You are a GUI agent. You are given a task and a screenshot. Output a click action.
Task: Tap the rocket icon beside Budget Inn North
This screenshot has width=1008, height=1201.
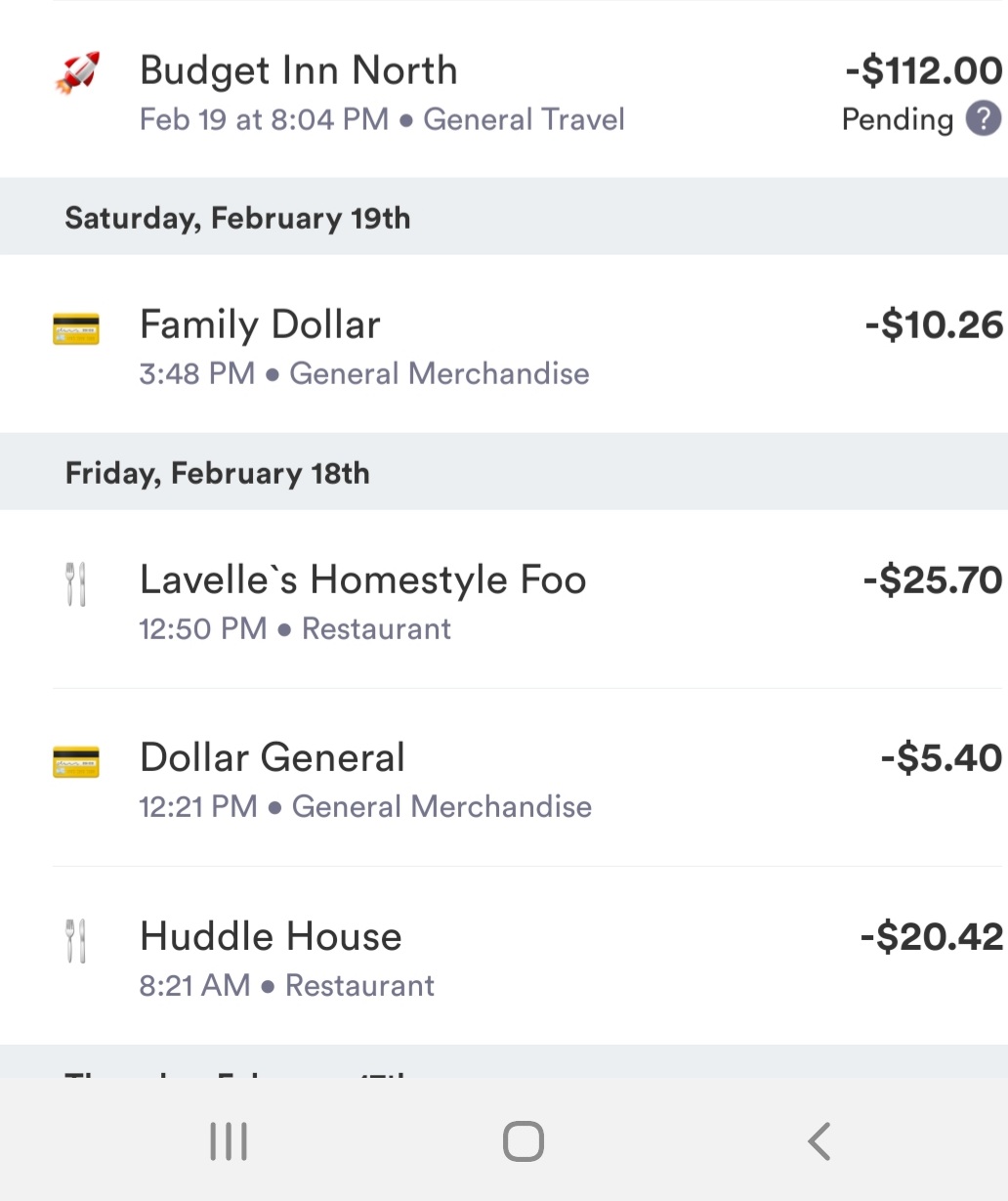pyautogui.click(x=76, y=73)
